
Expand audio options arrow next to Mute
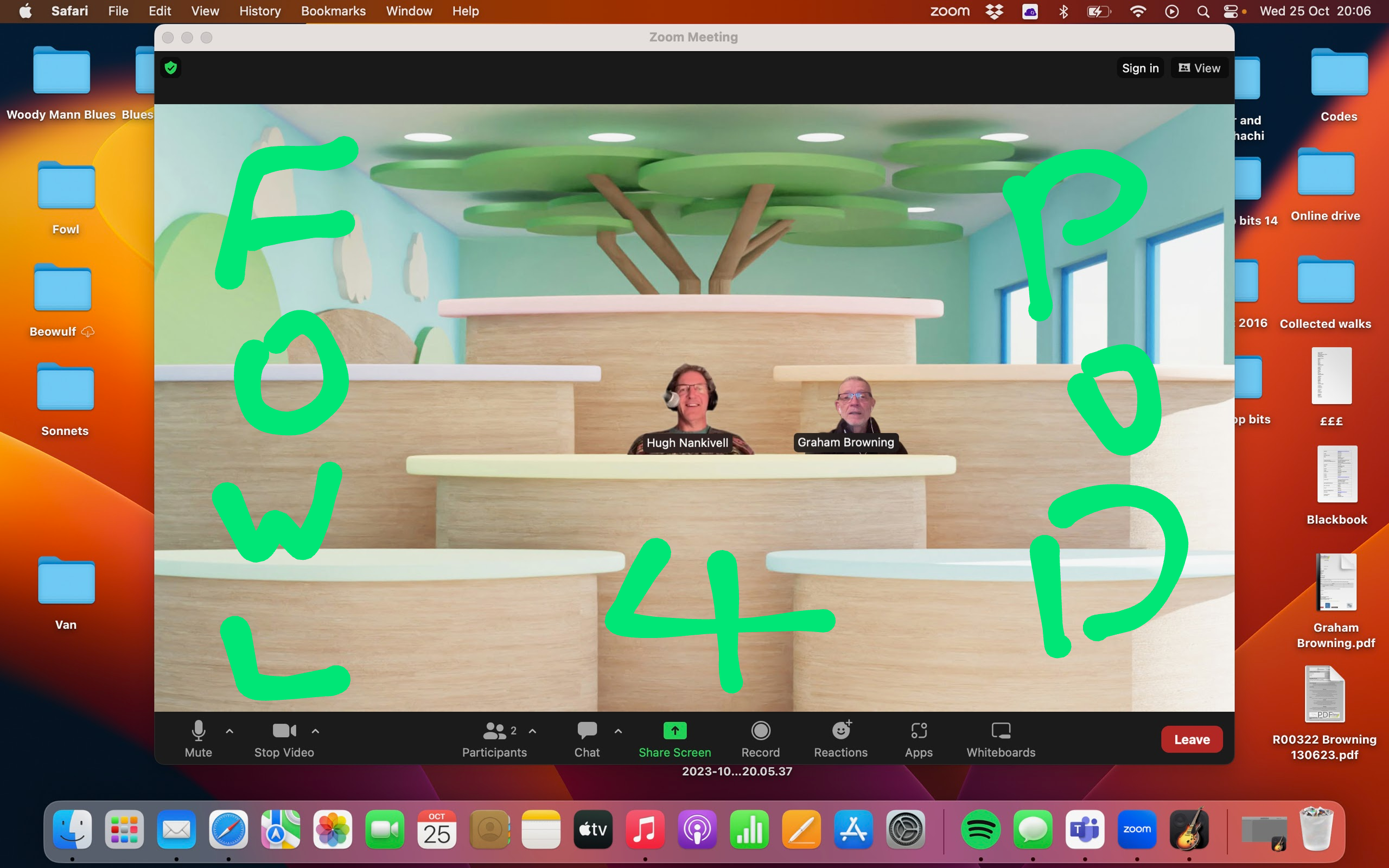[x=230, y=731]
